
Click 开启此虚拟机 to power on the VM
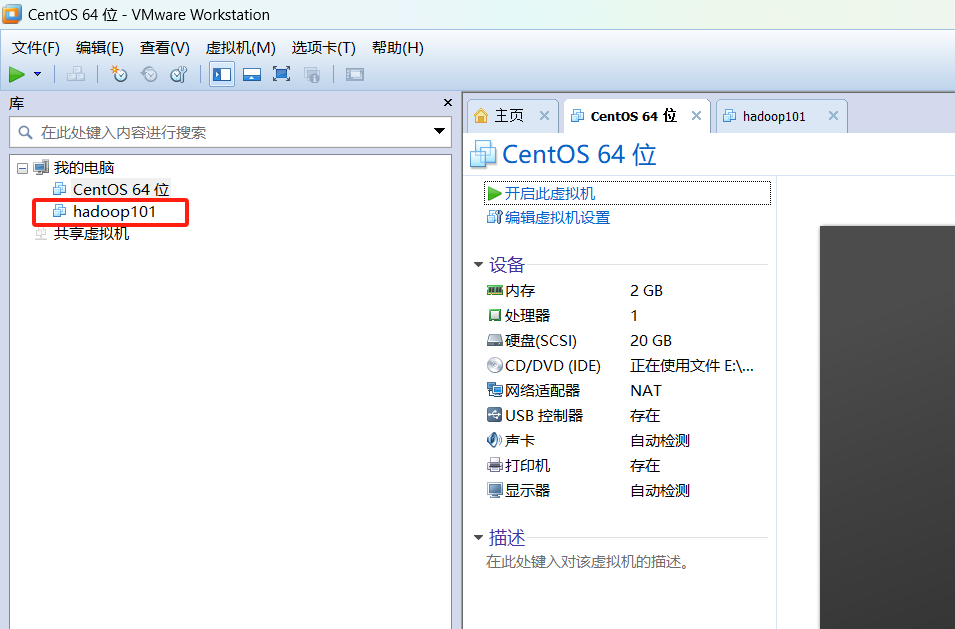(549, 194)
